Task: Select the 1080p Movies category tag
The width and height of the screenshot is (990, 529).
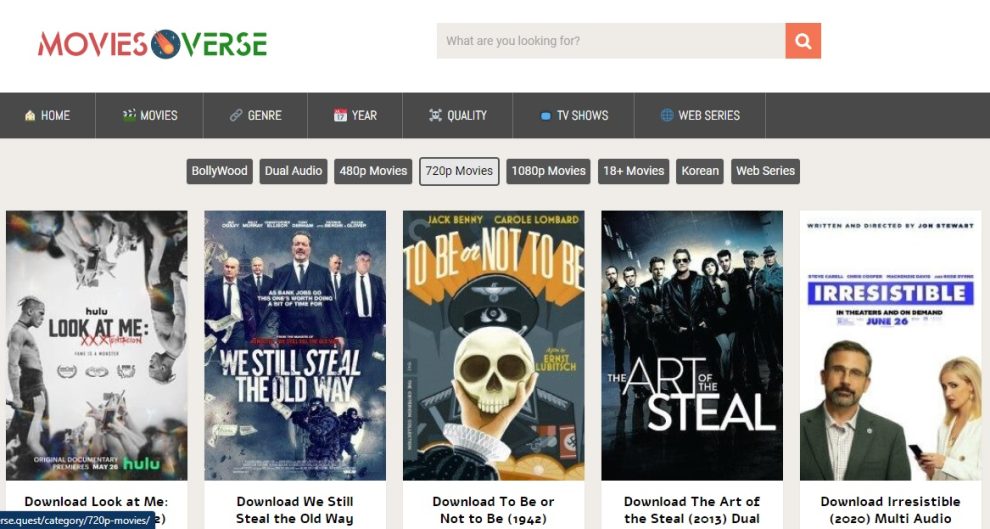Action: point(549,171)
